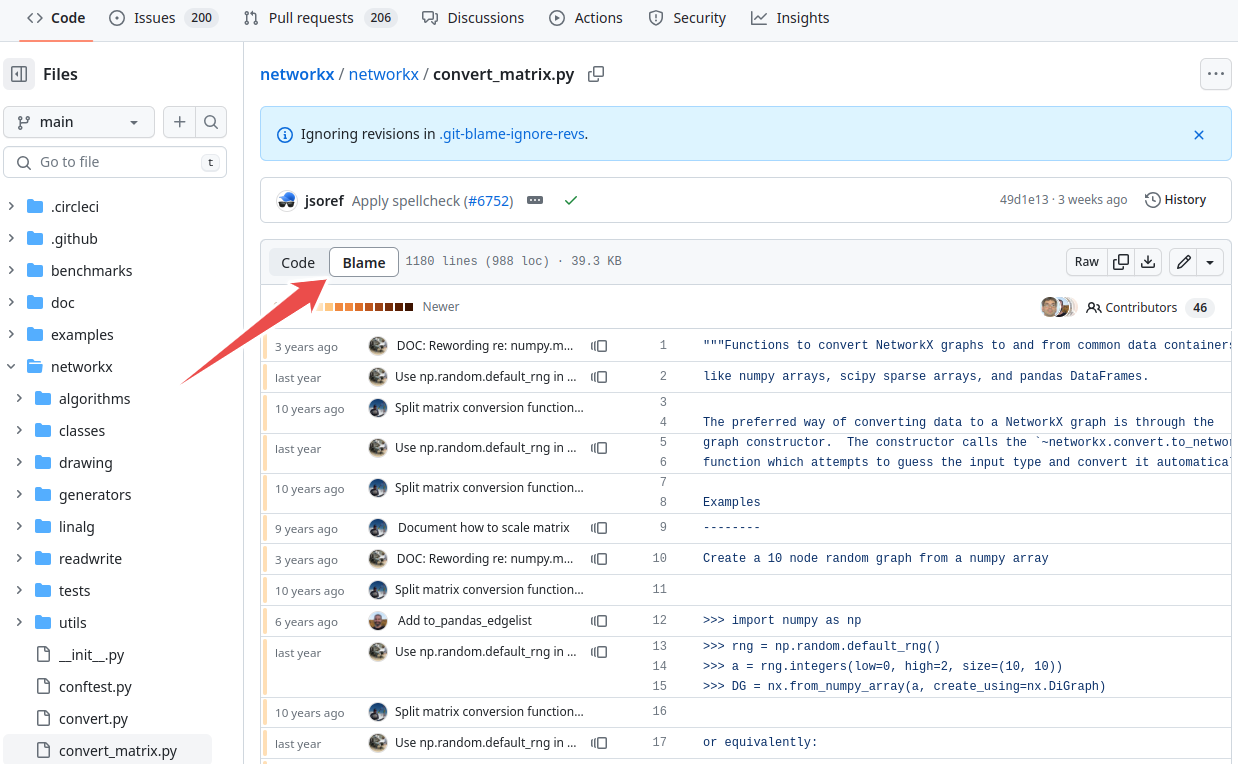Copy the file path next to convert_matrix.py
The width and height of the screenshot is (1238, 764).
pos(596,74)
